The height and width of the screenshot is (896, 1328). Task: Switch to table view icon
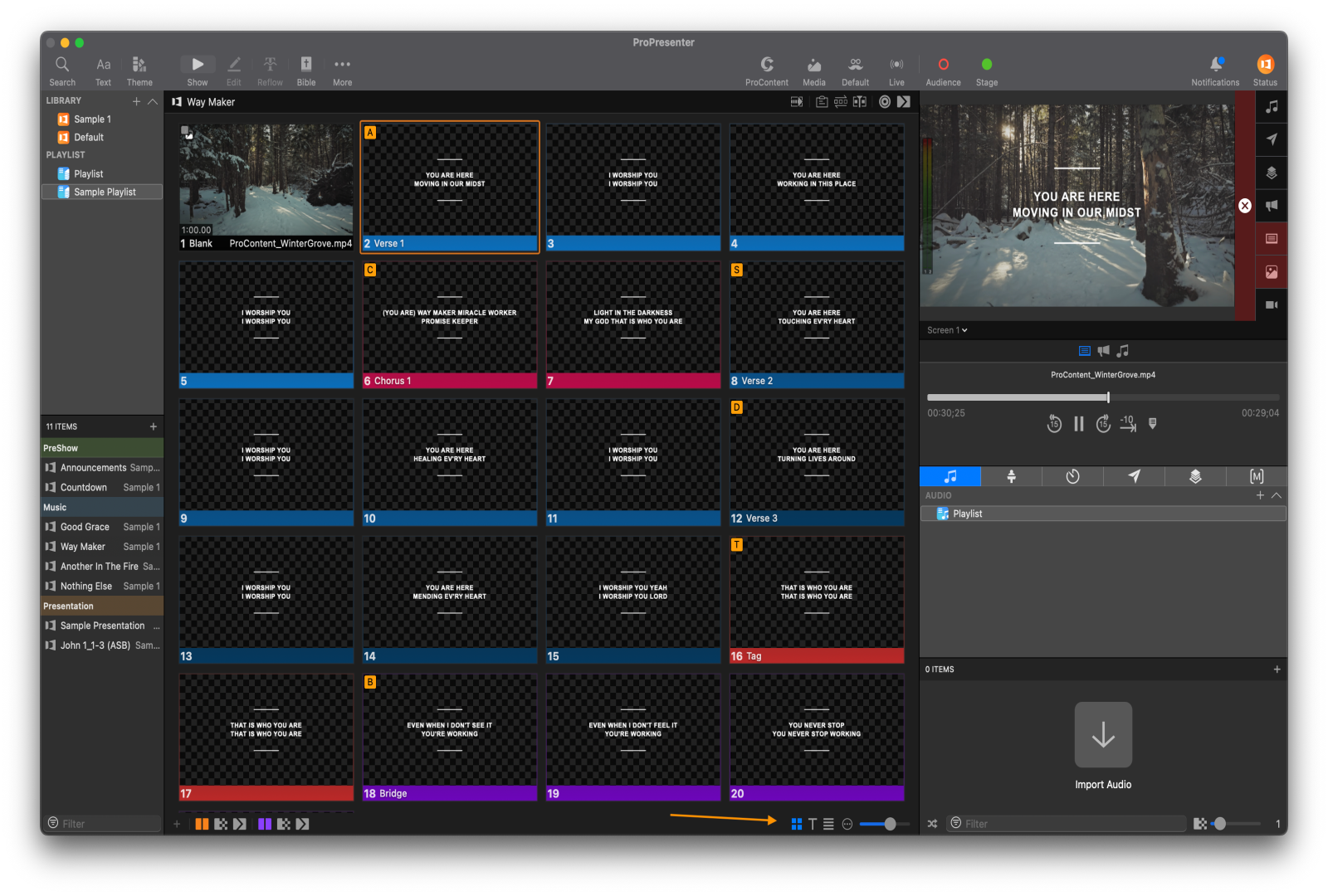coord(828,824)
